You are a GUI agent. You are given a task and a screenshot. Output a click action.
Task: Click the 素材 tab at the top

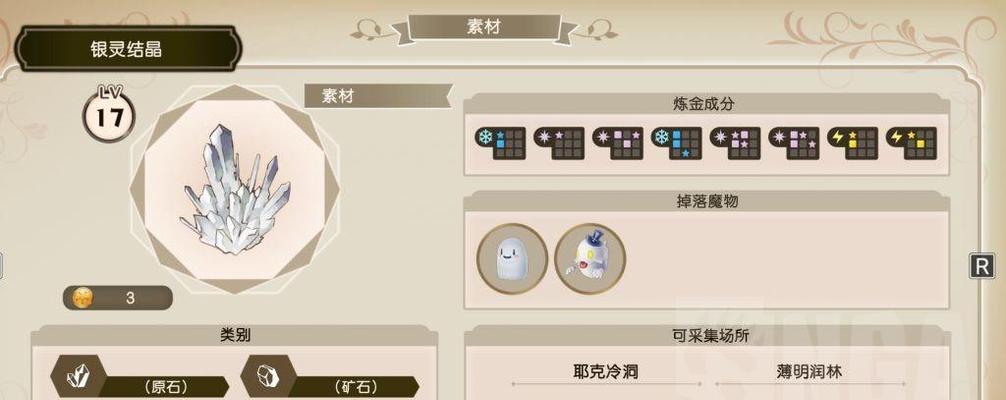484,28
